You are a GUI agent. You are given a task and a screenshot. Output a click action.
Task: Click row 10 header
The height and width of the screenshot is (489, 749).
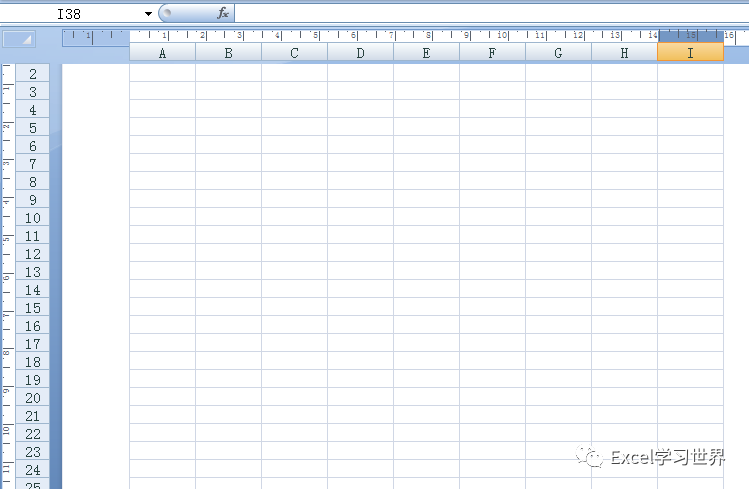pos(33,218)
